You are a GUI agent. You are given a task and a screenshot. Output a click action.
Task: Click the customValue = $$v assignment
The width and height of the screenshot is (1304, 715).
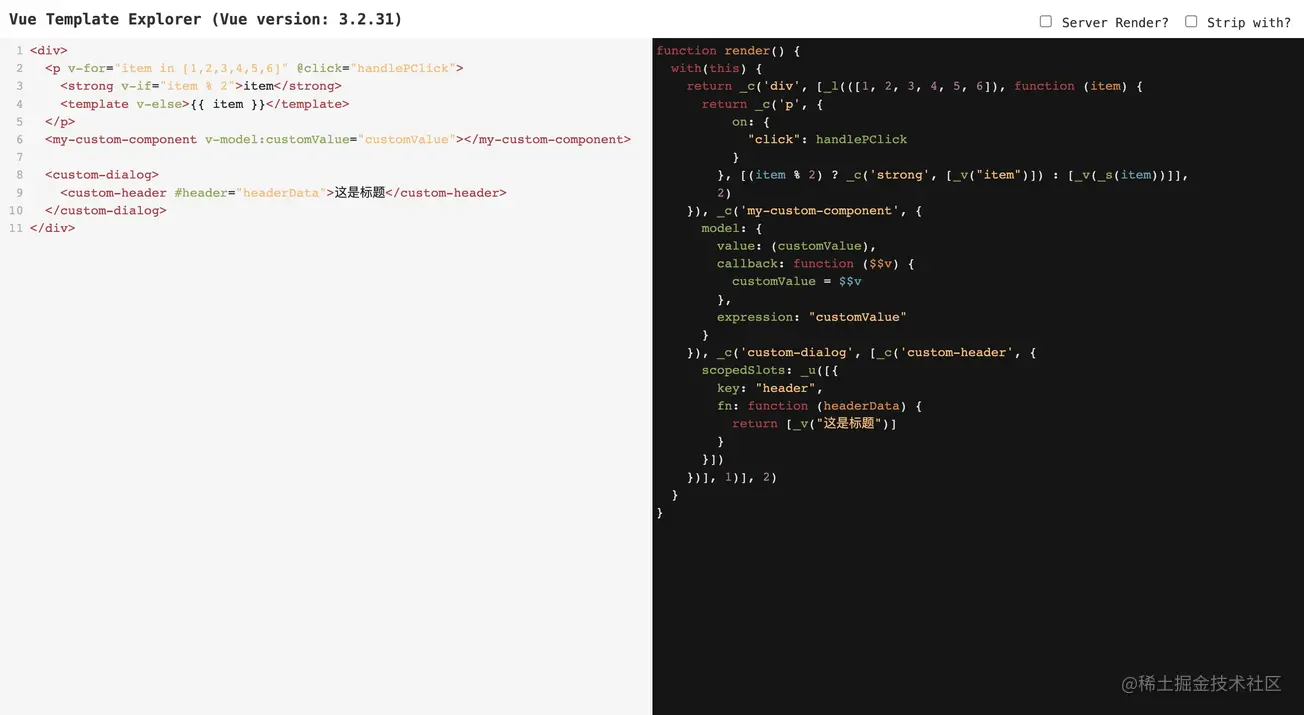coord(797,282)
